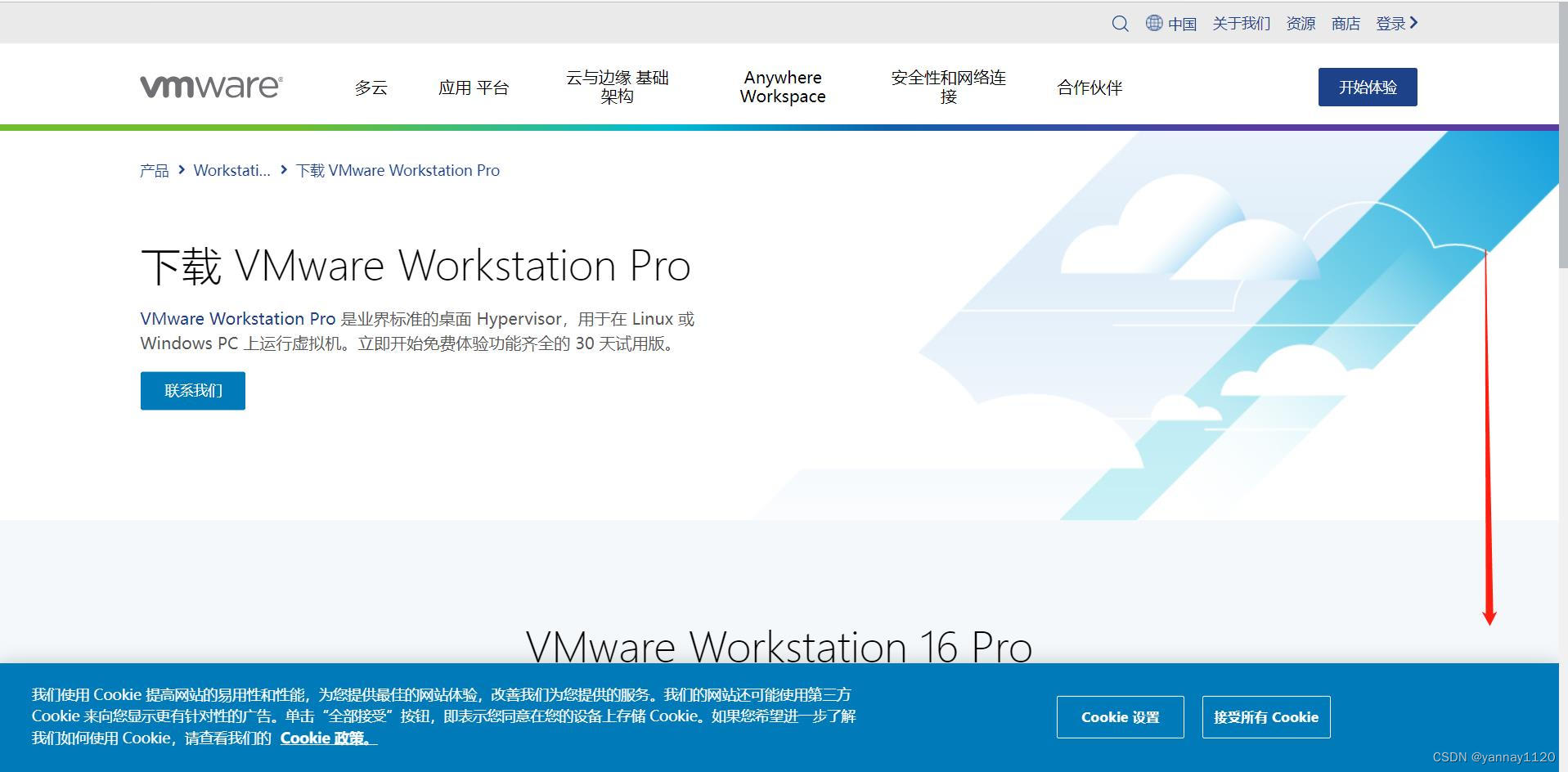Open the 关于我们 link
1568x772 pixels.
coord(1241,24)
